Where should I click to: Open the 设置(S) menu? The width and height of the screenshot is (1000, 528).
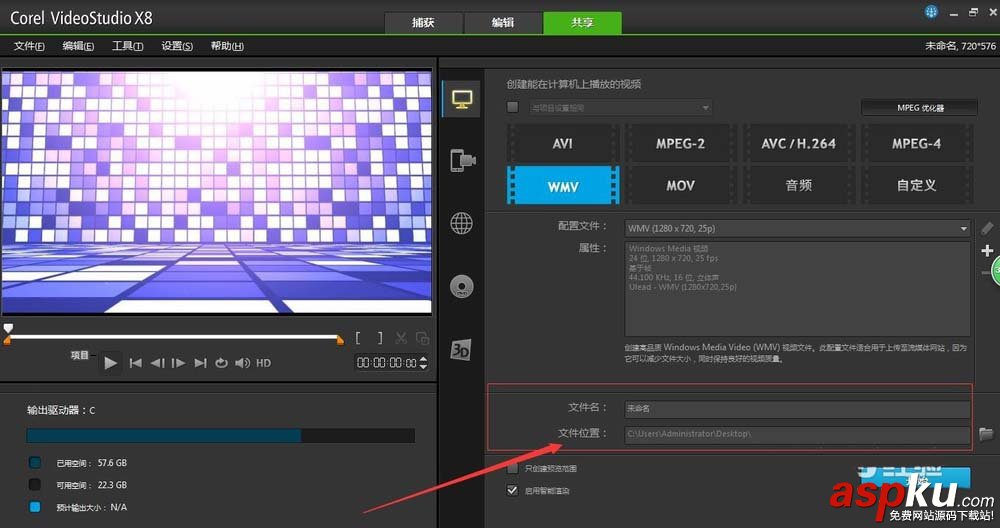(177, 46)
